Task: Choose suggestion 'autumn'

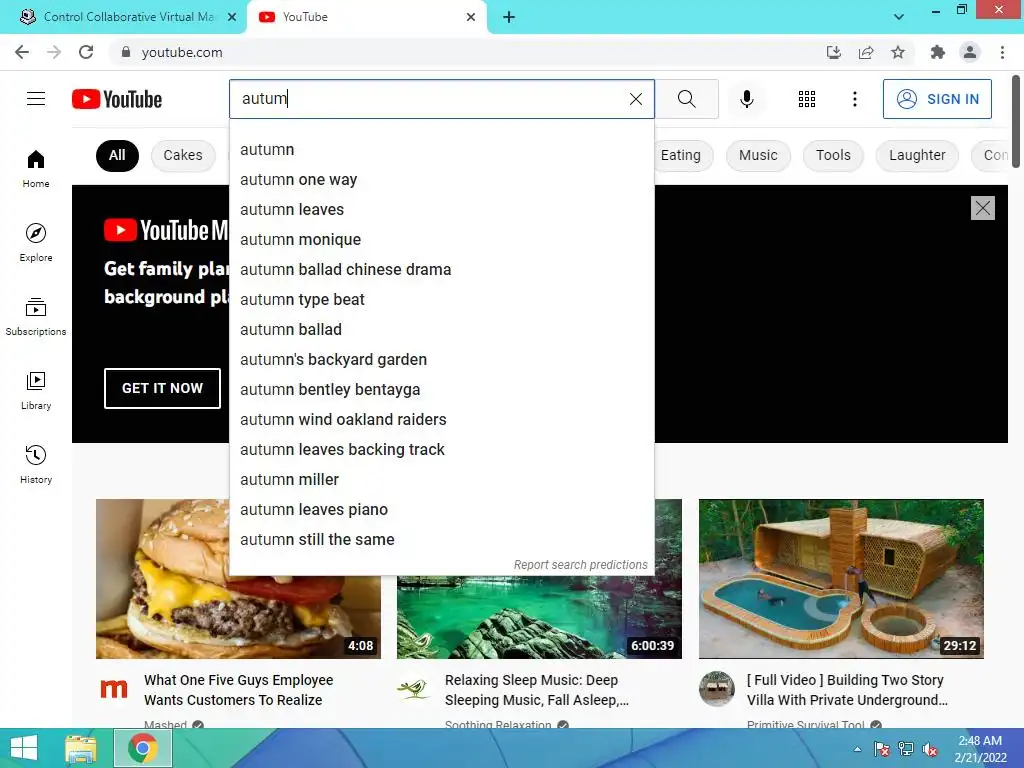Action: [x=441, y=150]
